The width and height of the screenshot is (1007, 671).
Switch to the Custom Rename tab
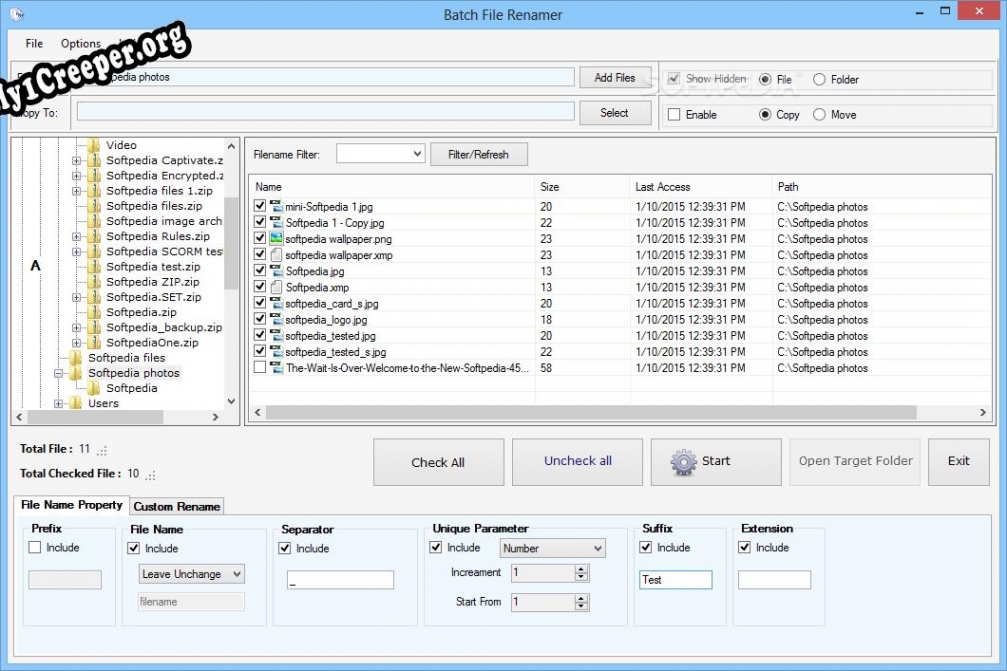(x=177, y=506)
